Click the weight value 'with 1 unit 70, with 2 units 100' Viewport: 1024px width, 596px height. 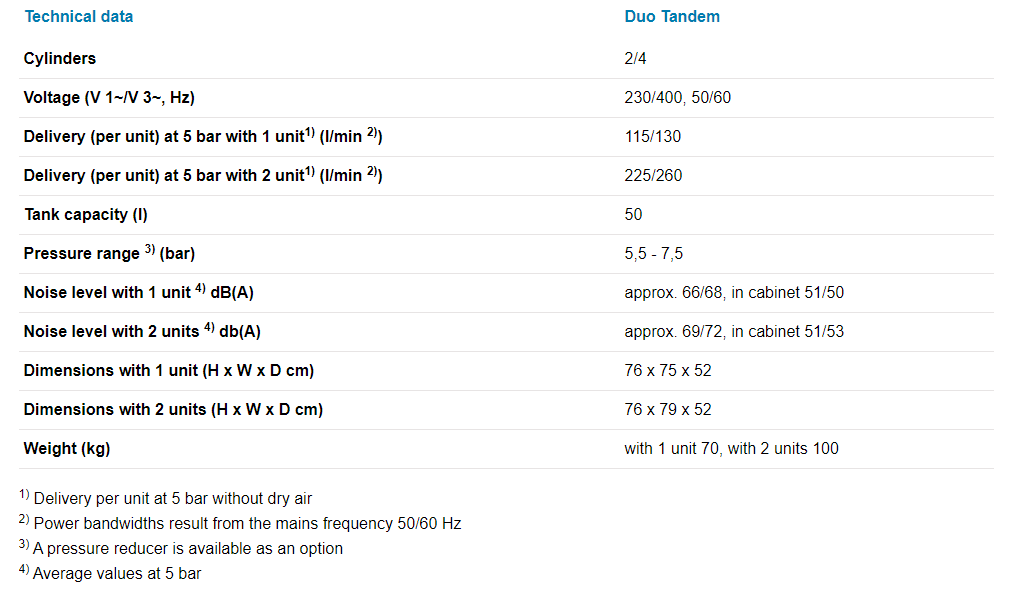click(x=731, y=449)
